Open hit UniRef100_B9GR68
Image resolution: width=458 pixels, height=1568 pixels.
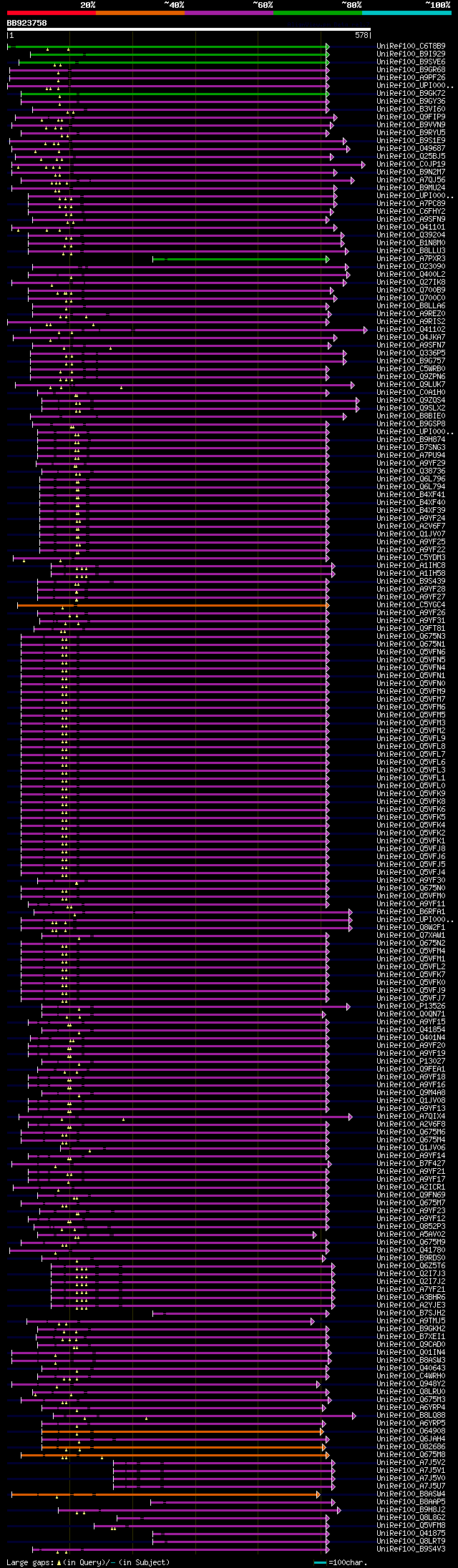tap(411, 70)
